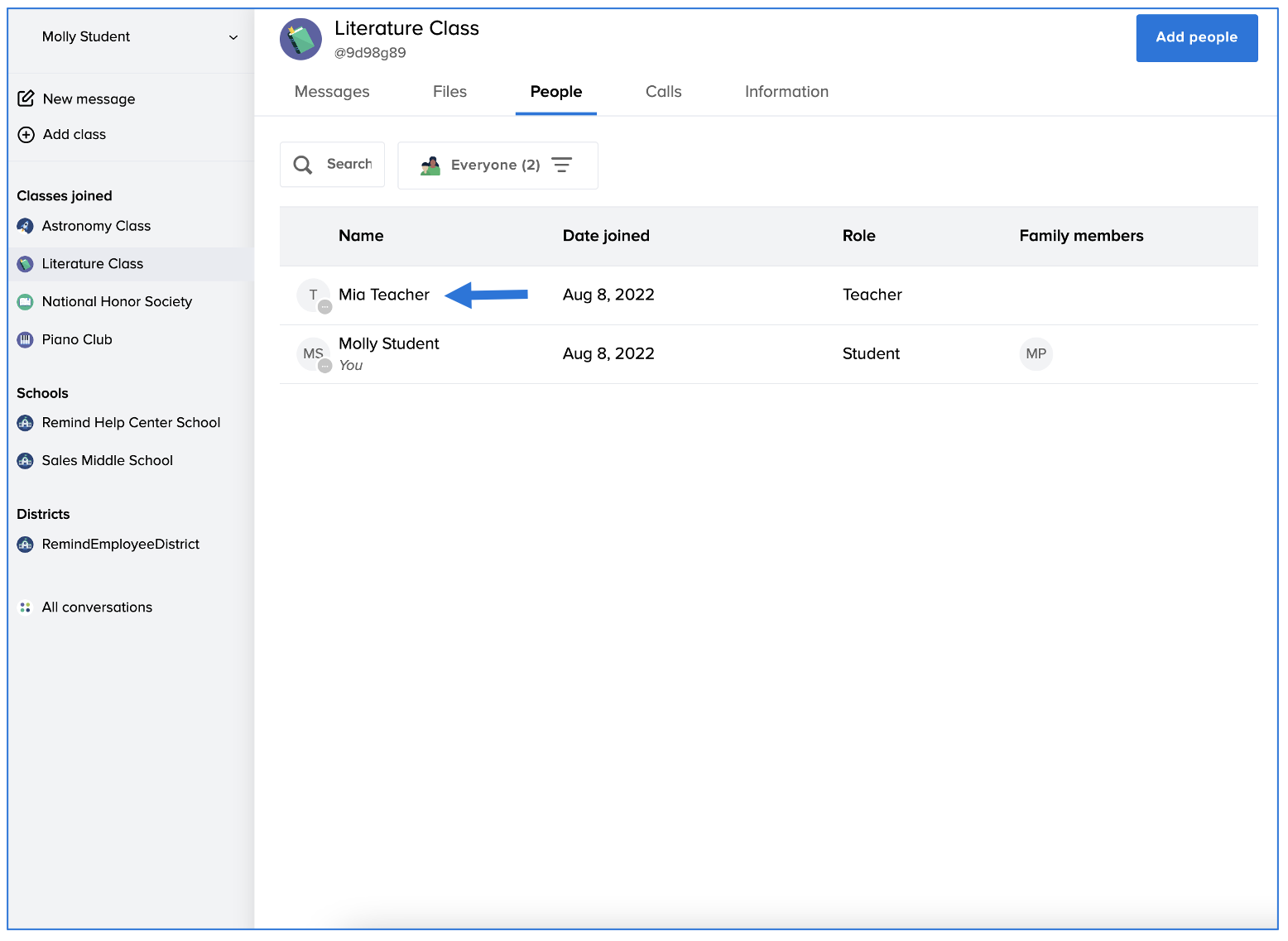Click the National Honor Society icon
This screenshot has width=1288, height=941.
26,302
